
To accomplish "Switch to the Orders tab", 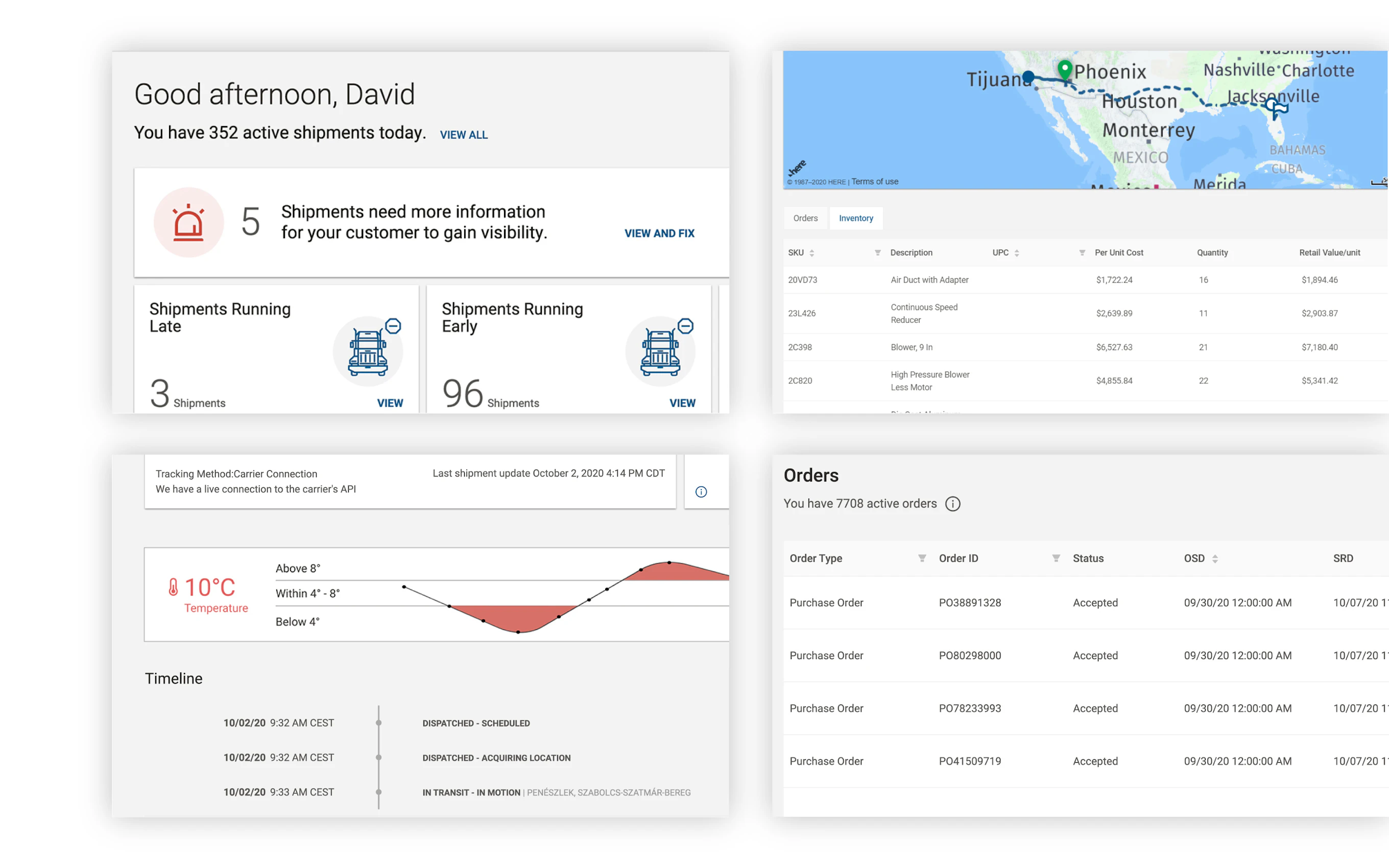I will [x=805, y=218].
